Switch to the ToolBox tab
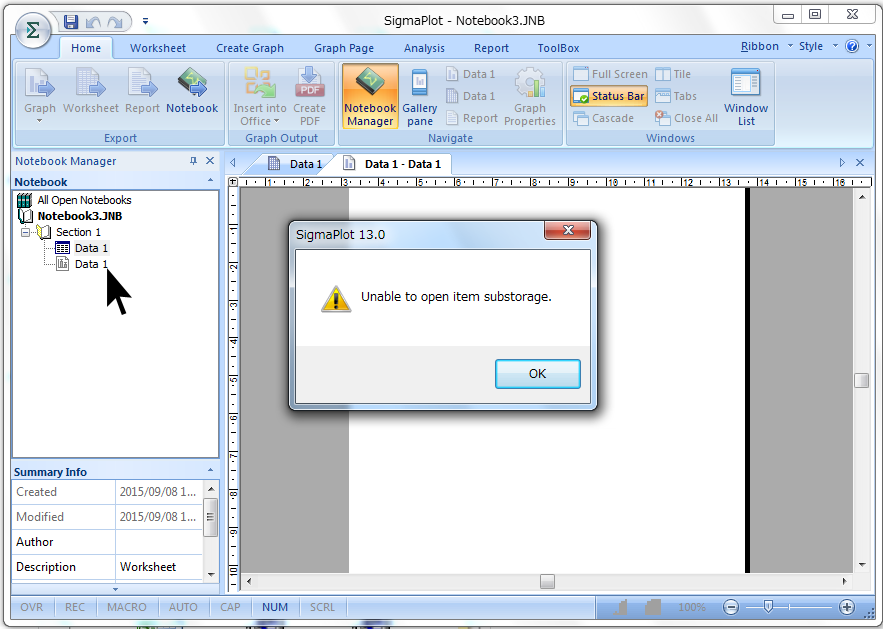 [558, 48]
